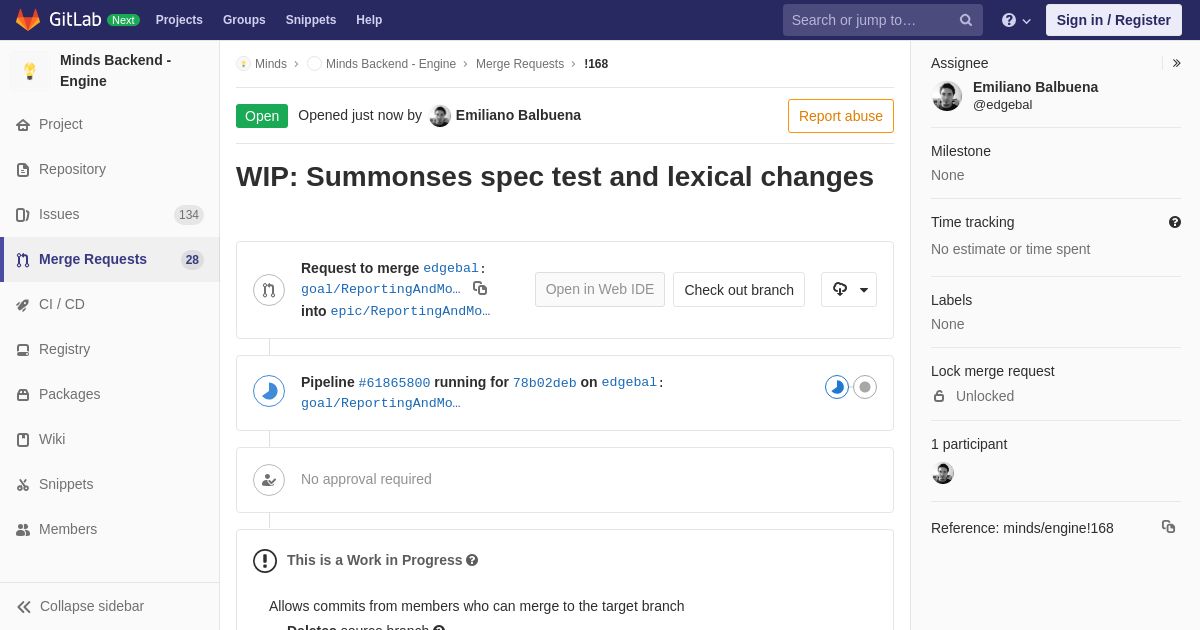1200x630 pixels.
Task: Expand the Help question mark dropdown
Action: (1016, 20)
